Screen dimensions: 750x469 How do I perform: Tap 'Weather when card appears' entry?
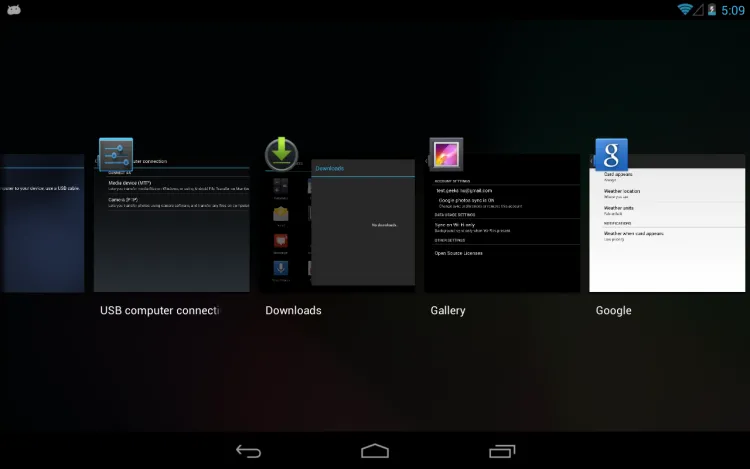tap(633, 236)
